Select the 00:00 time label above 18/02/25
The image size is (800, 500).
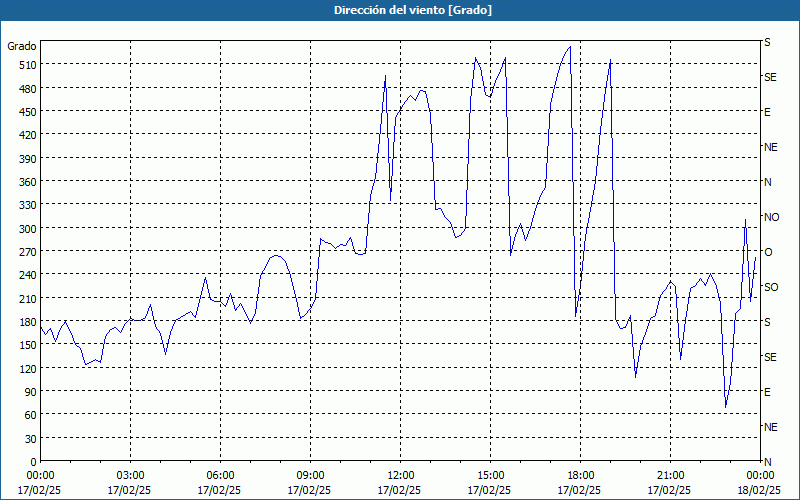761,476
